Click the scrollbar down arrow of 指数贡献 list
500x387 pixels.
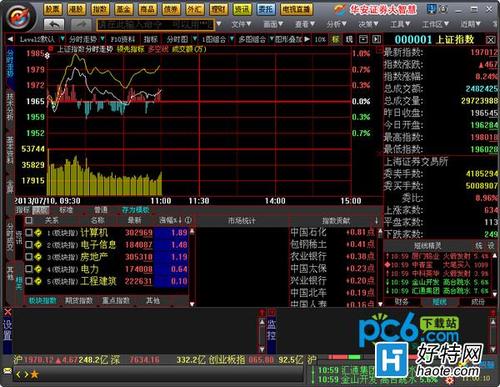(381, 304)
